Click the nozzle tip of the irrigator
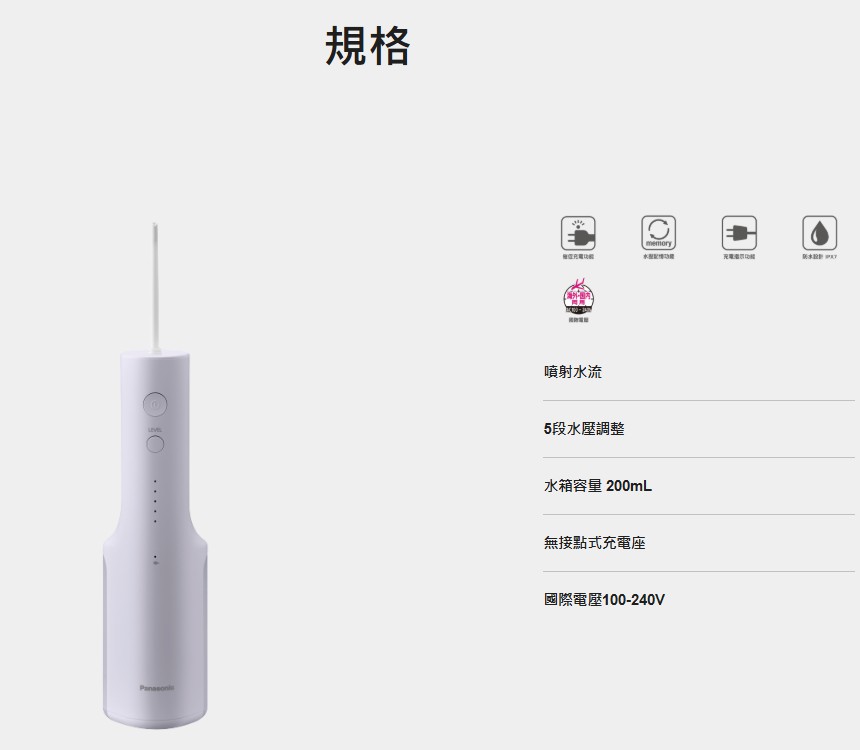860x750 pixels. 155,228
